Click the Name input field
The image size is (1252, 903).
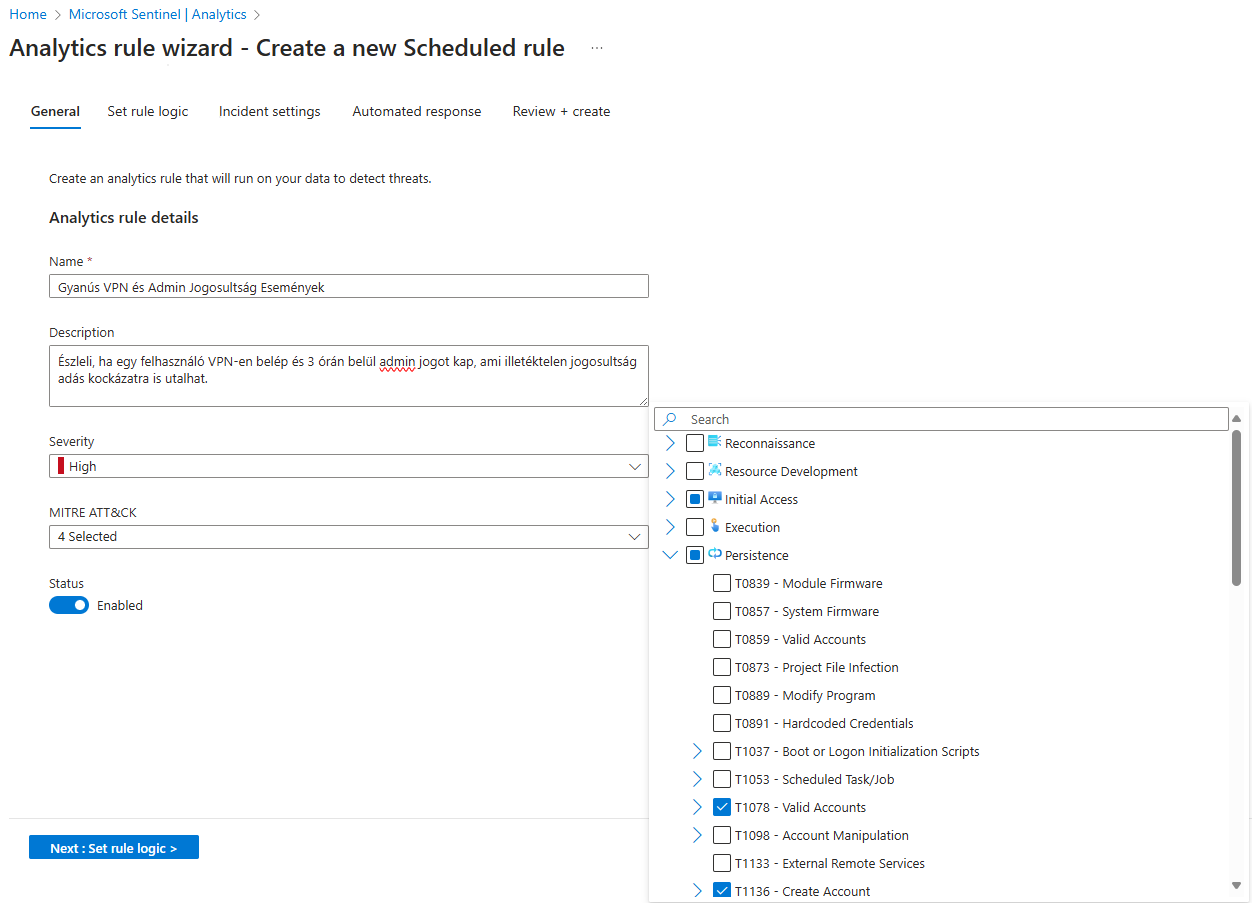tap(348, 287)
